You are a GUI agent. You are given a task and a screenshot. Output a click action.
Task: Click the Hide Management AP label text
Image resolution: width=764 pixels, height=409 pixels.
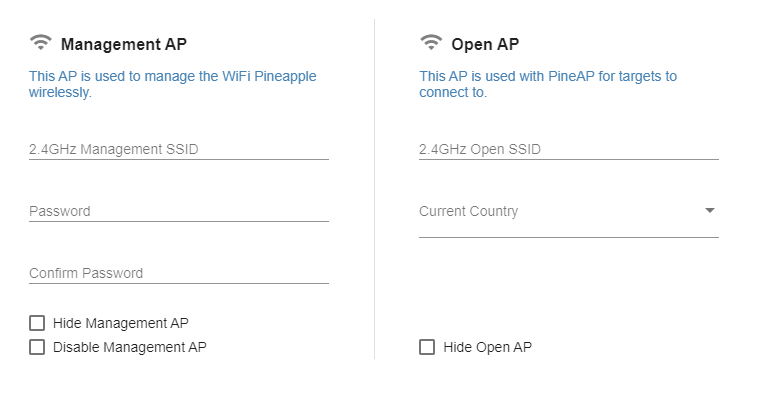coord(121,323)
